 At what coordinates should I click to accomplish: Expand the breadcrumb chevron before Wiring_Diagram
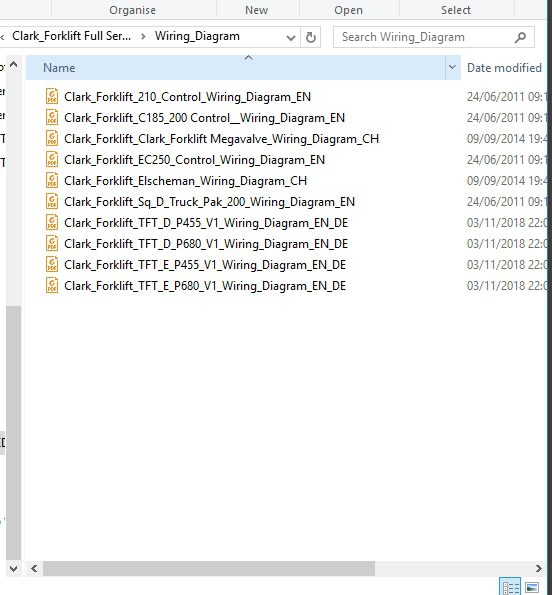(143, 37)
